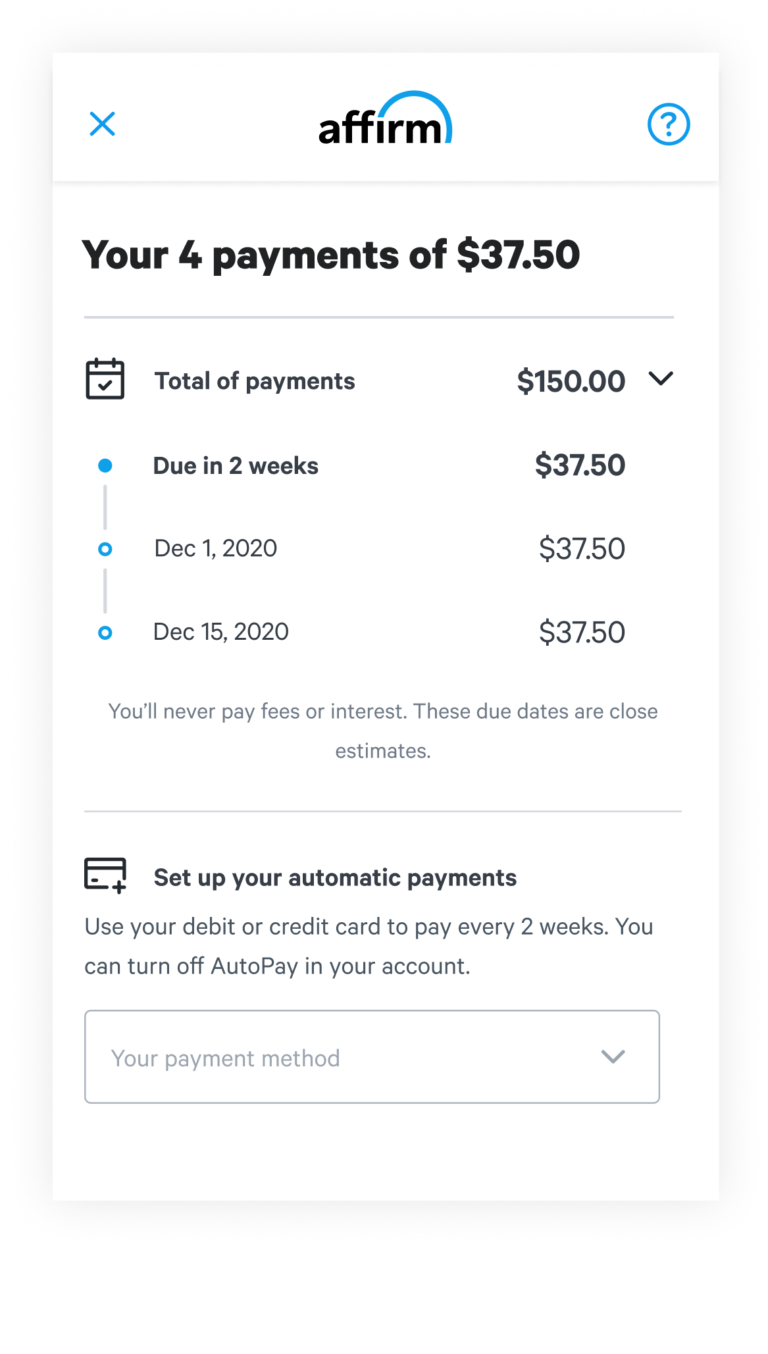This screenshot has width=768, height=1354.
Task: Click the arrow inside the payment method field
Action: coord(613,1057)
